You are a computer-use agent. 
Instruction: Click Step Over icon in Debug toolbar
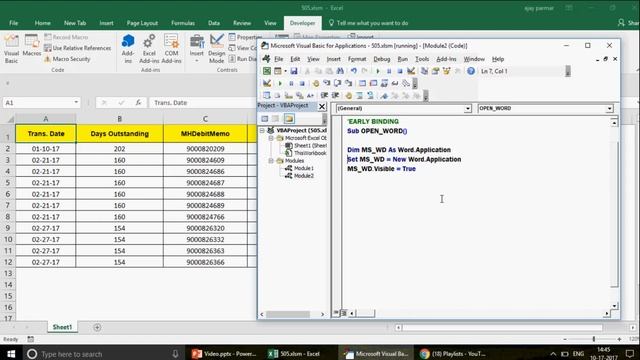pyautogui.click(x=338, y=84)
